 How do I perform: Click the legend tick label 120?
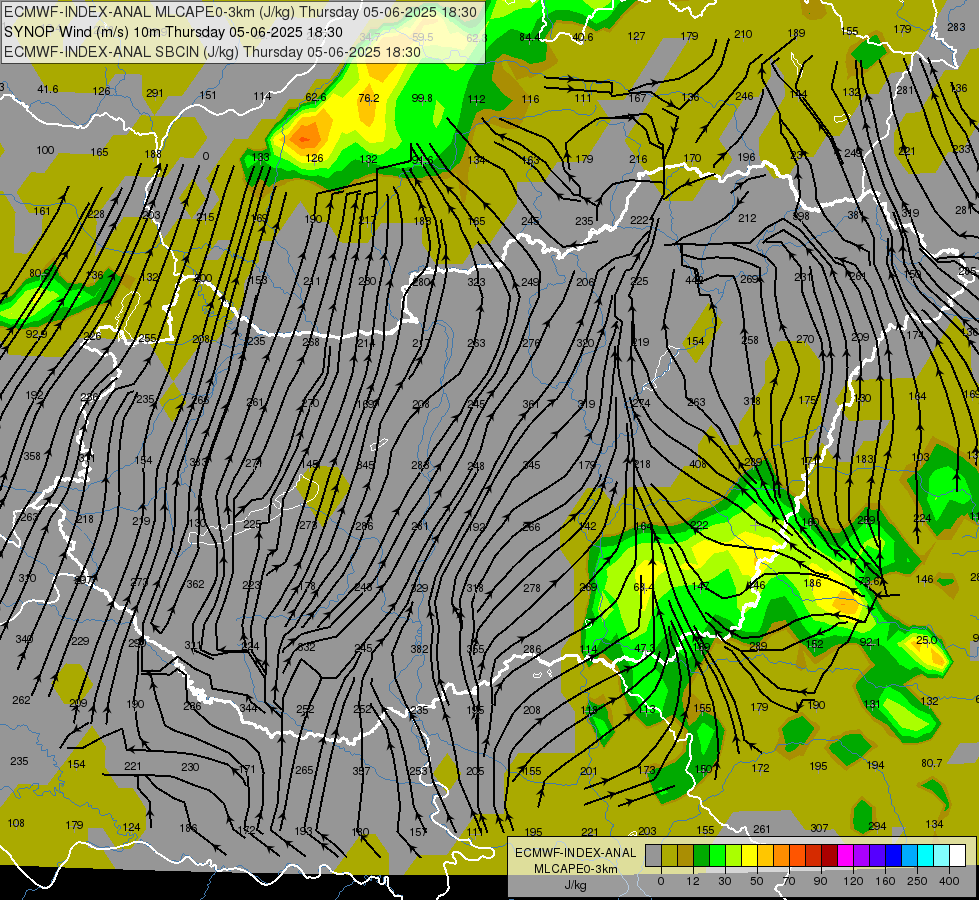tap(853, 881)
